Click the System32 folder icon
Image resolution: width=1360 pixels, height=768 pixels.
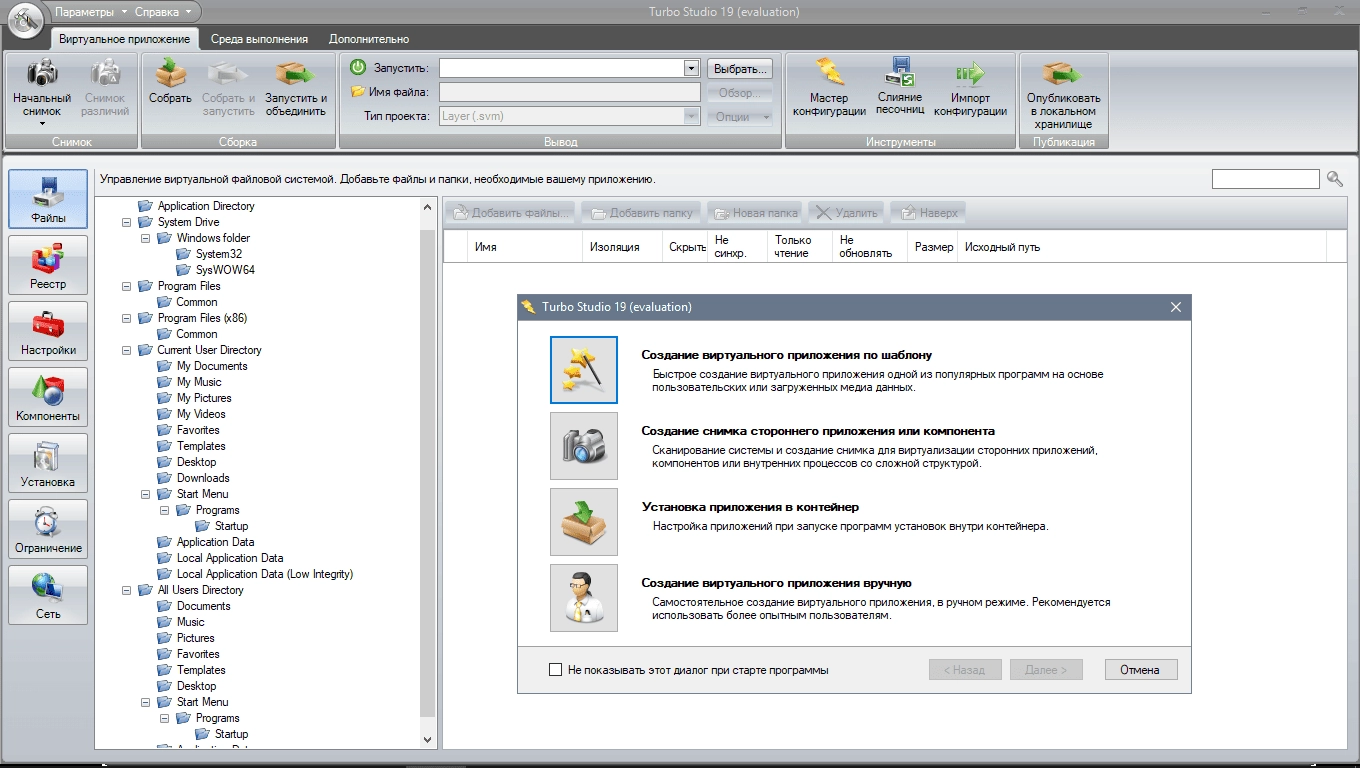(x=183, y=254)
